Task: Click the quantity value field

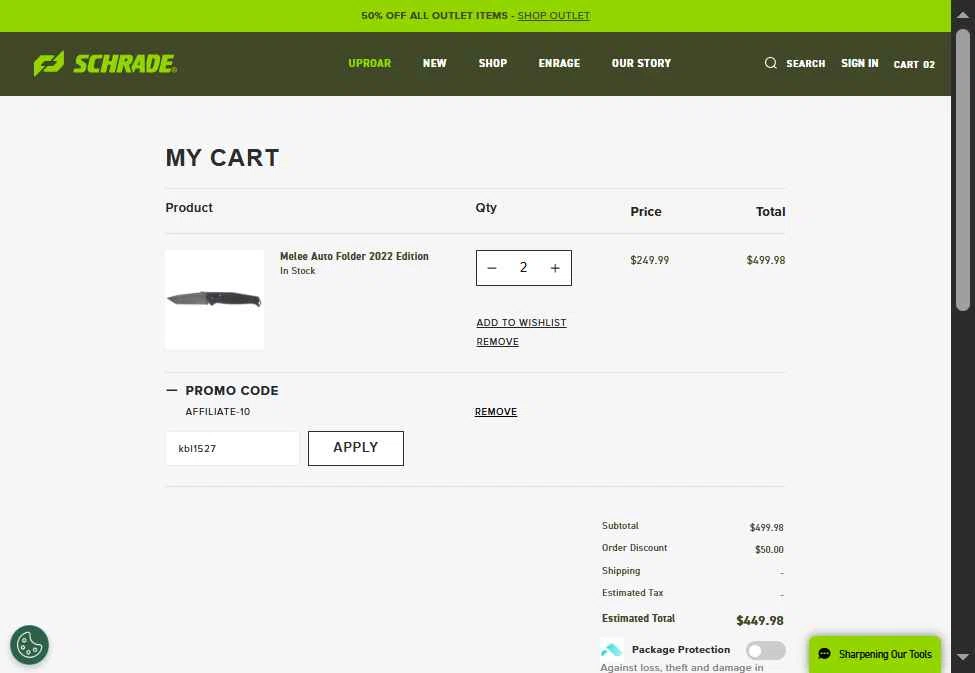Action: (523, 268)
